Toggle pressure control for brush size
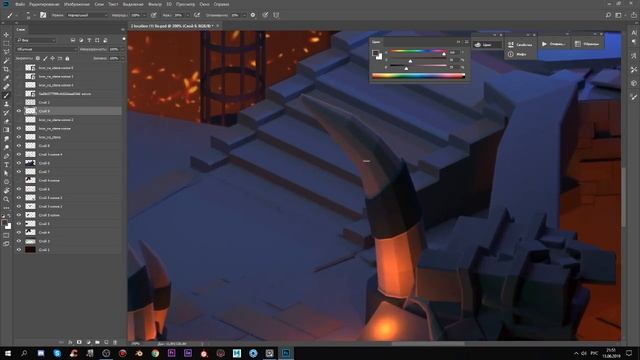The height and width of the screenshot is (360, 640). pyautogui.click(x=265, y=15)
